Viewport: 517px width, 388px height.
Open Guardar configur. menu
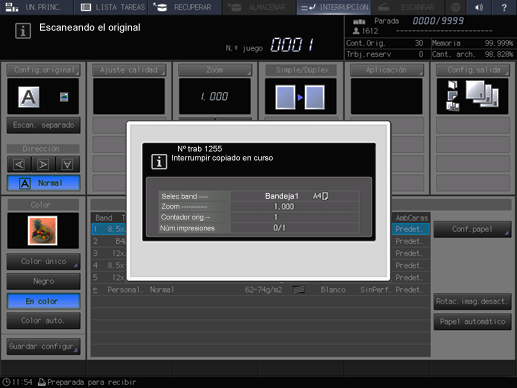(x=43, y=347)
